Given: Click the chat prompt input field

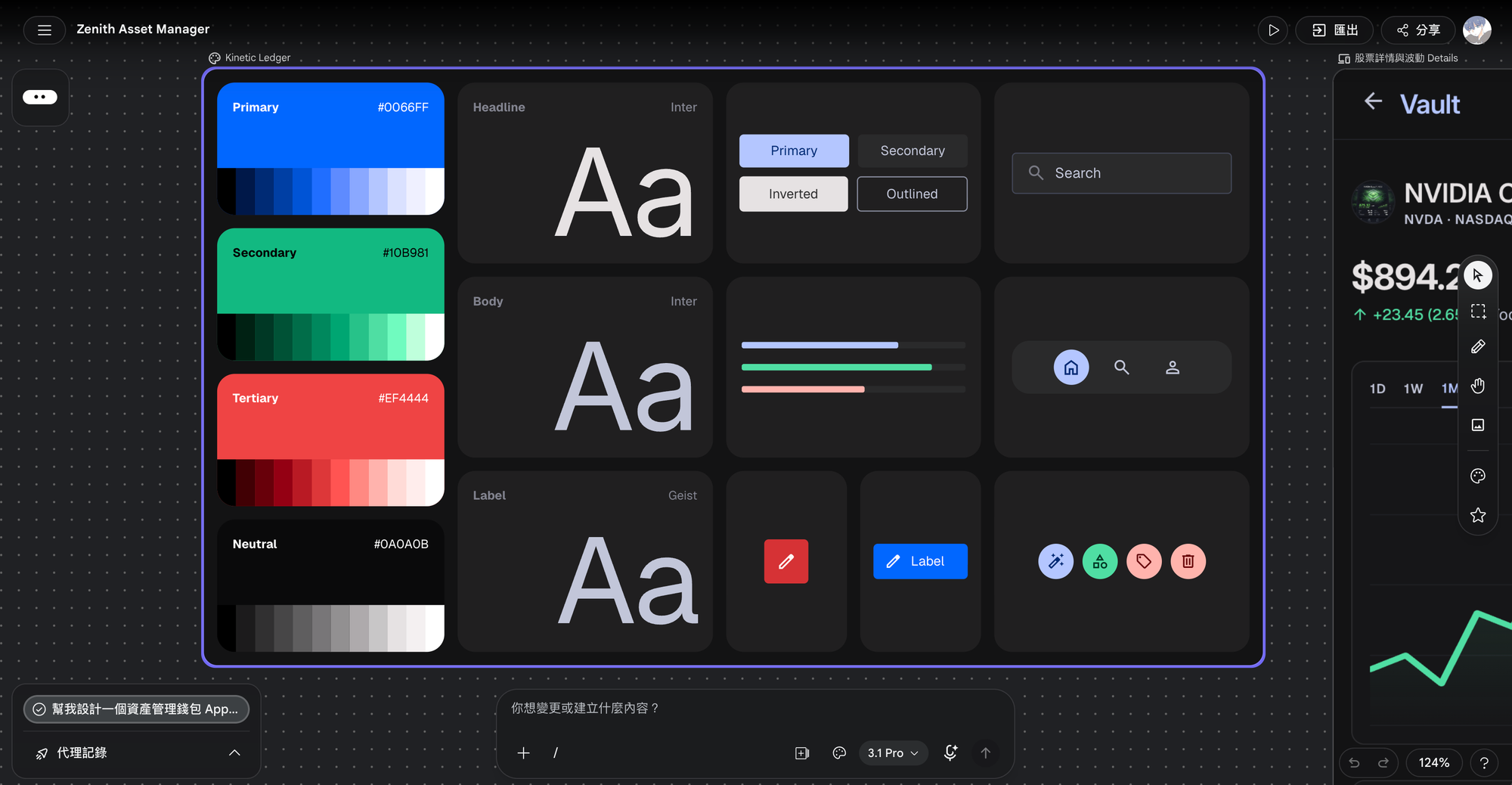Looking at the screenshot, I should pyautogui.click(x=754, y=709).
